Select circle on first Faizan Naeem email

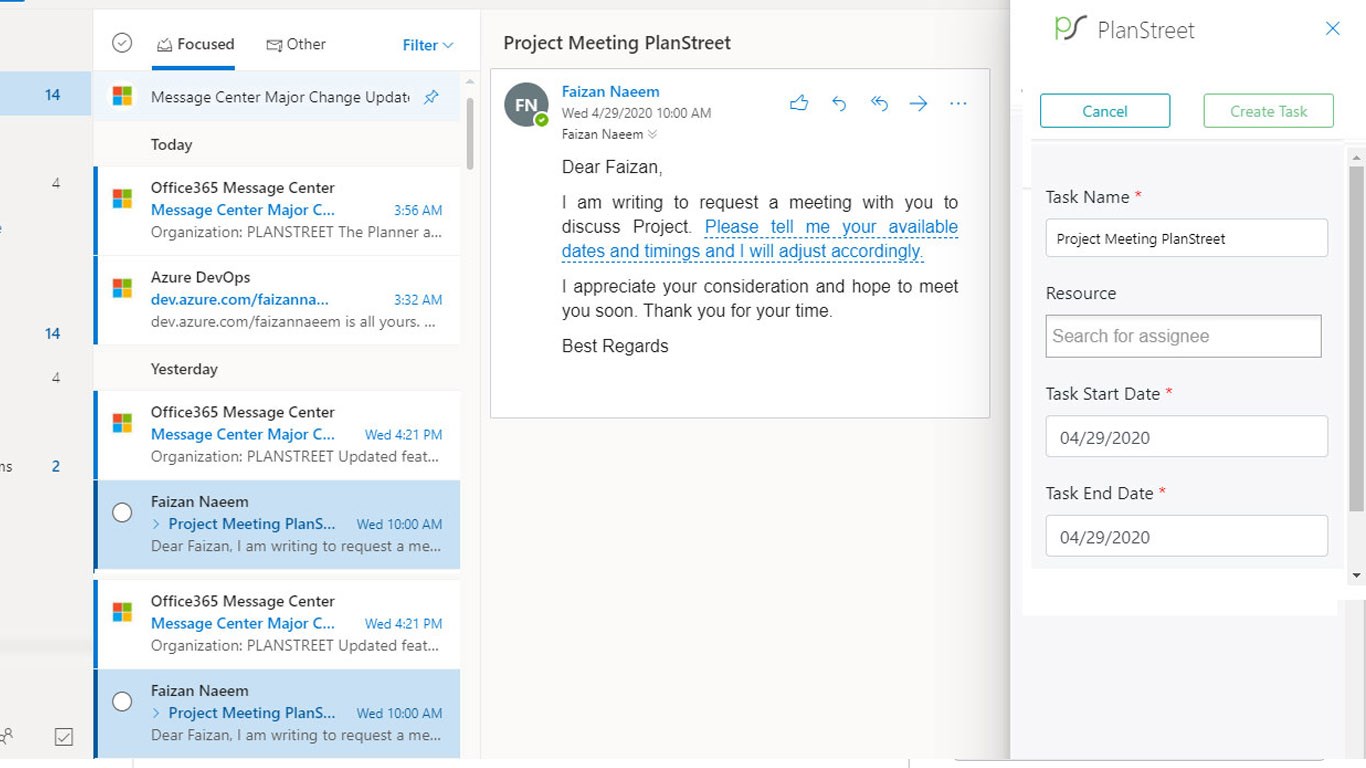click(x=122, y=513)
